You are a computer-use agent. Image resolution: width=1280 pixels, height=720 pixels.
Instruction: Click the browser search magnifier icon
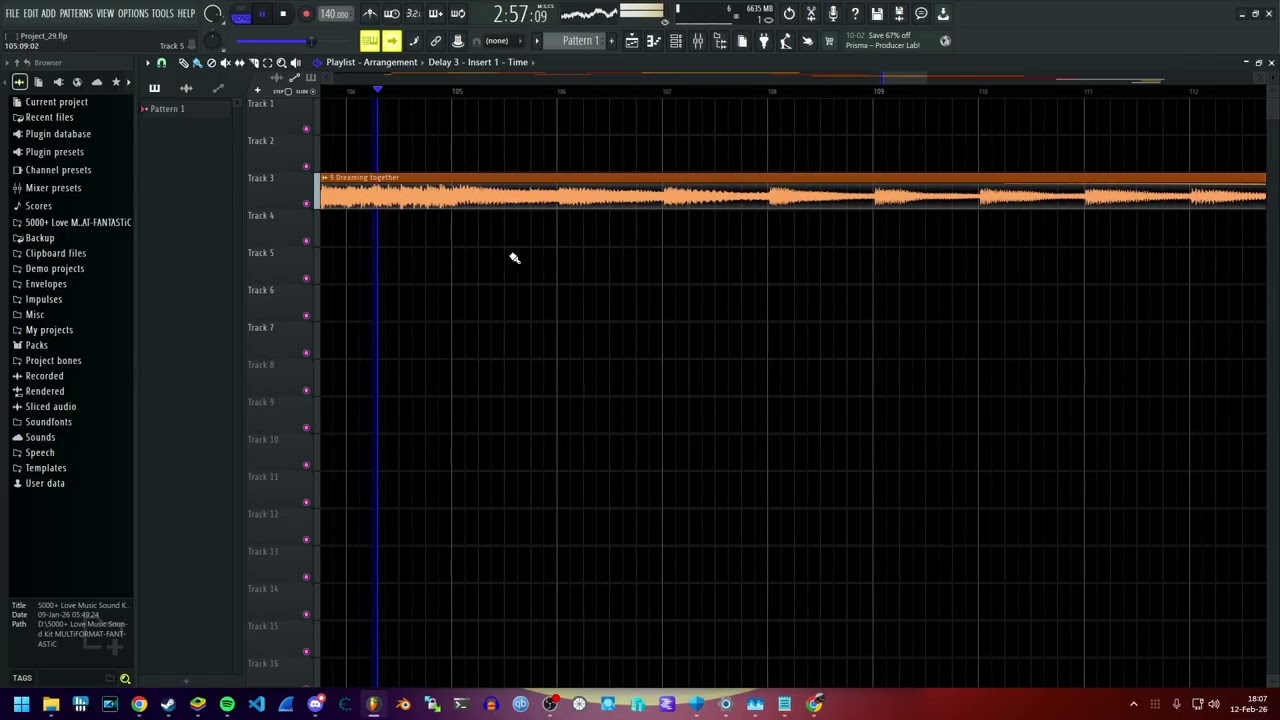click(125, 679)
